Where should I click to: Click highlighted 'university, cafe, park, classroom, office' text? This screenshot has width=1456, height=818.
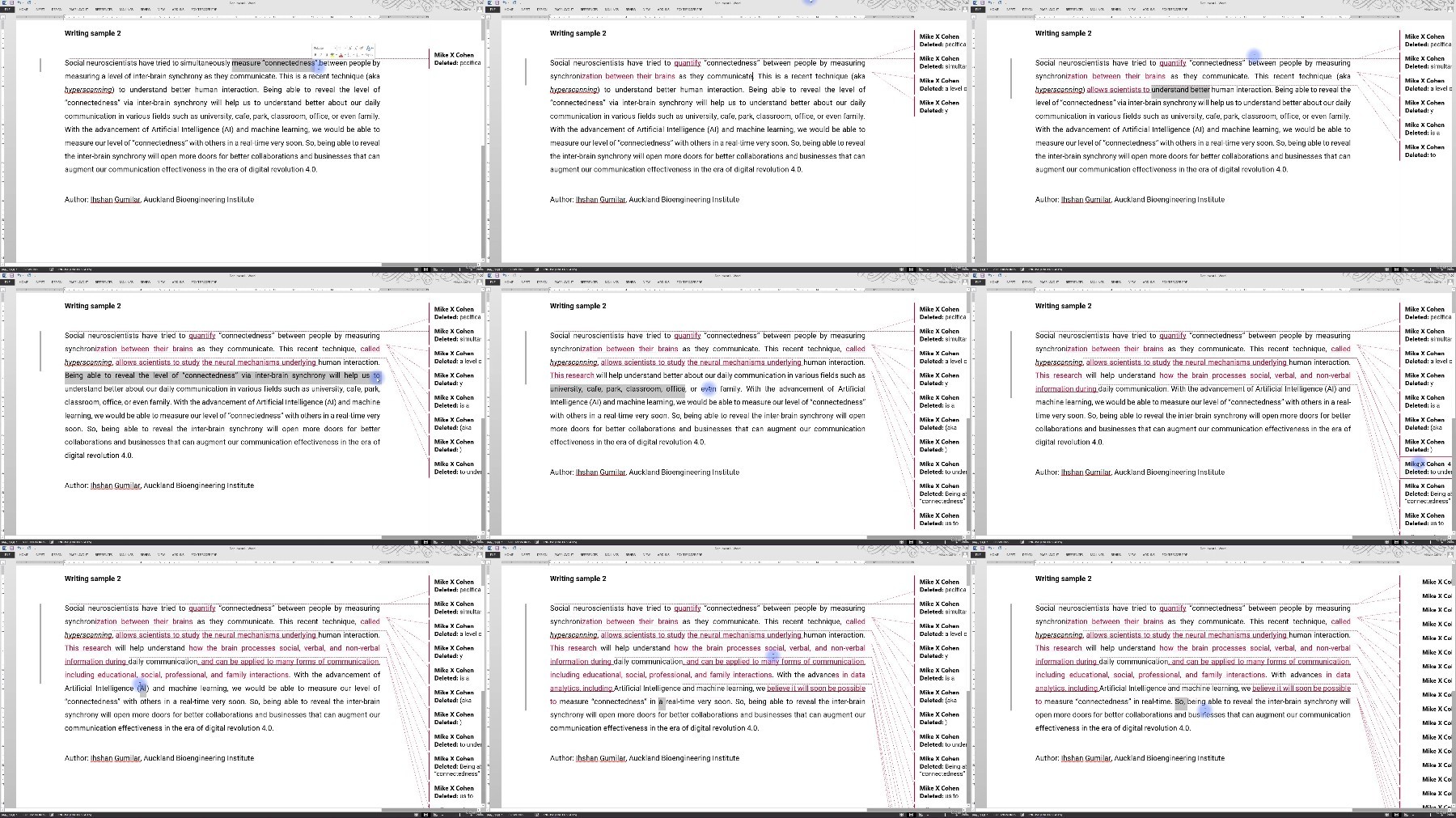617,389
